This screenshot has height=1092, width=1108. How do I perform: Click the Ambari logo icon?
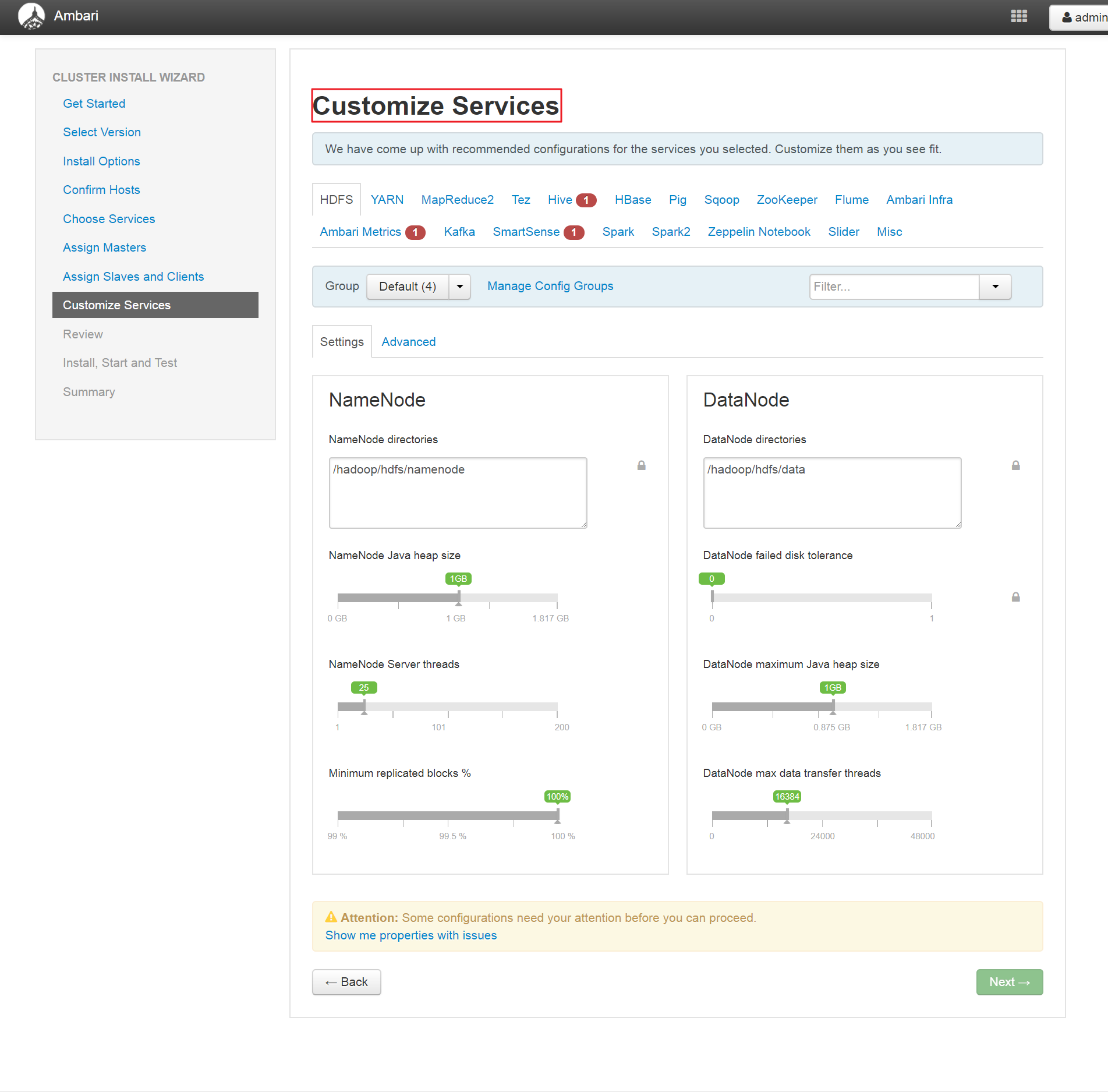(x=31, y=16)
